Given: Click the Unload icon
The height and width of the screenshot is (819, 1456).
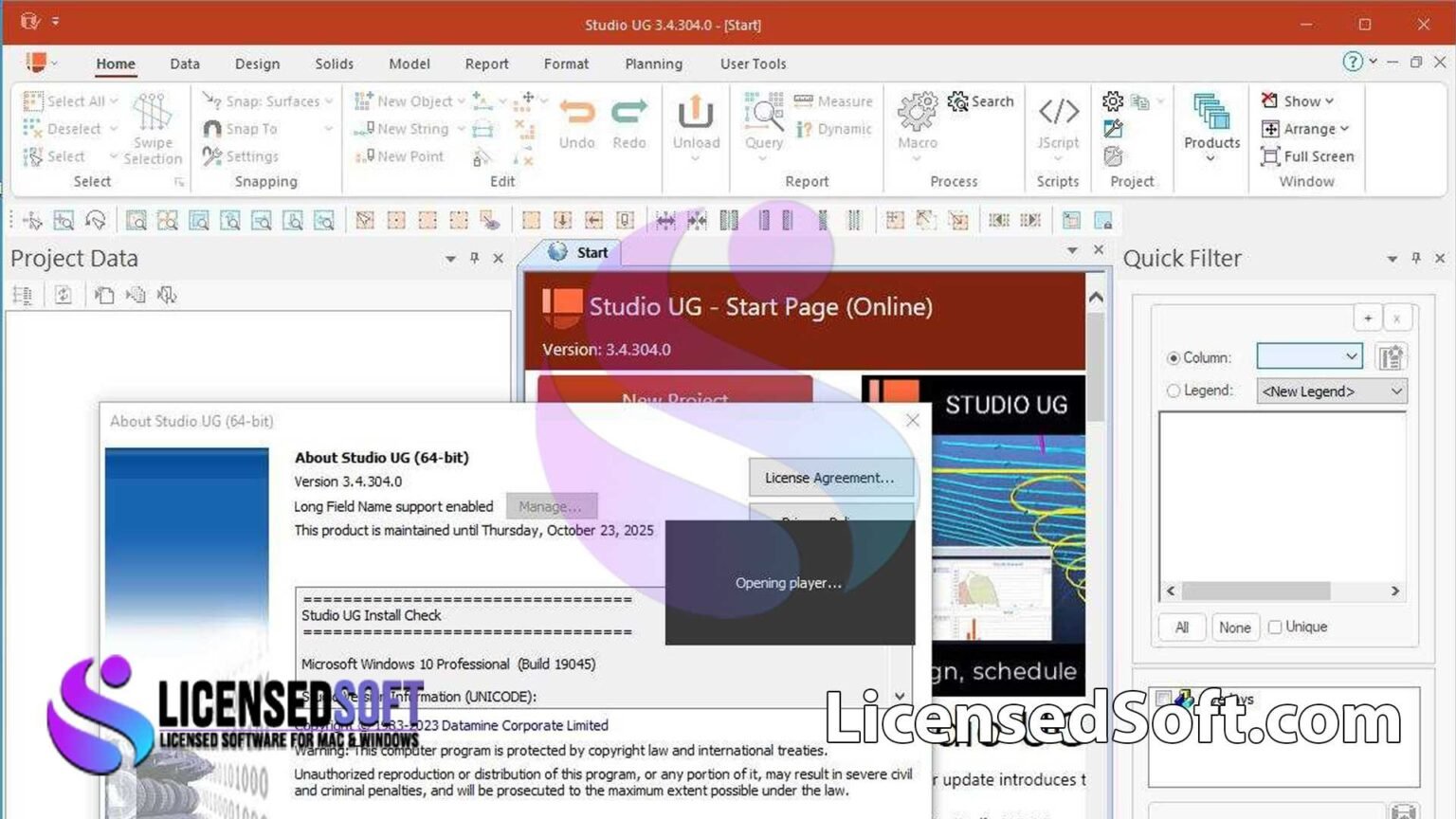Looking at the screenshot, I should [696, 113].
